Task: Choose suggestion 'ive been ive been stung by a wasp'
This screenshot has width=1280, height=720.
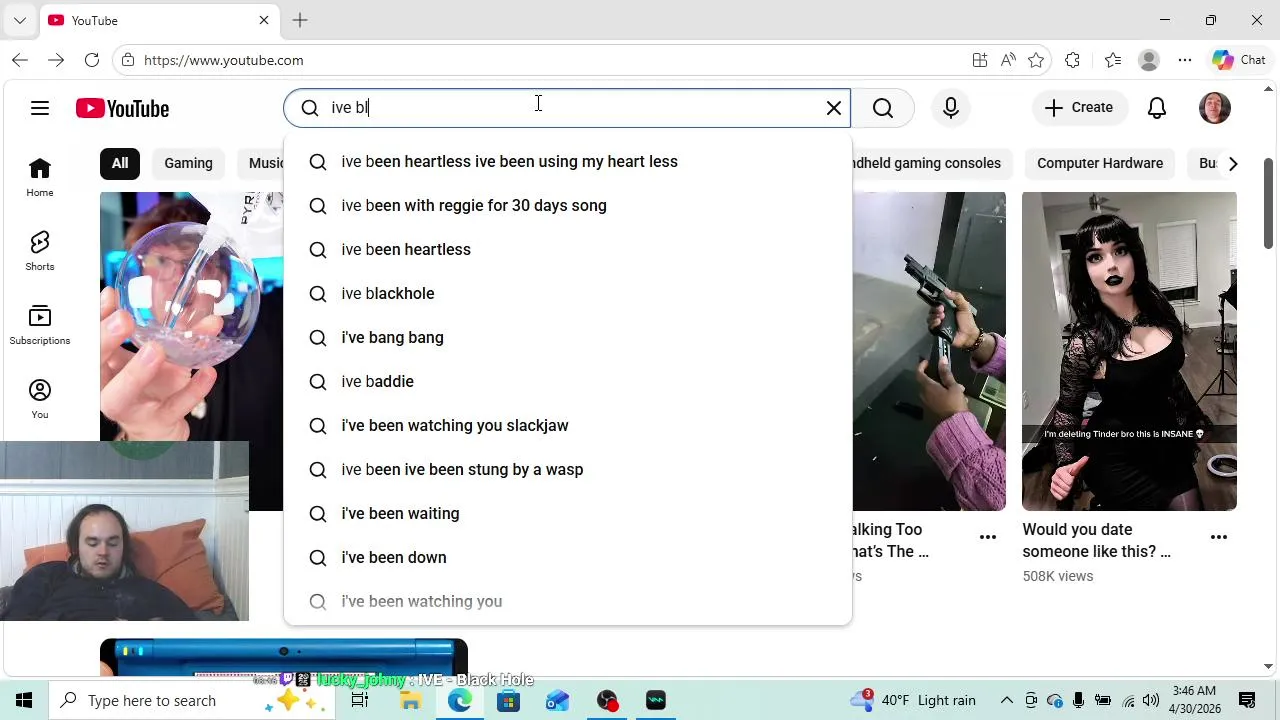Action: point(568,469)
